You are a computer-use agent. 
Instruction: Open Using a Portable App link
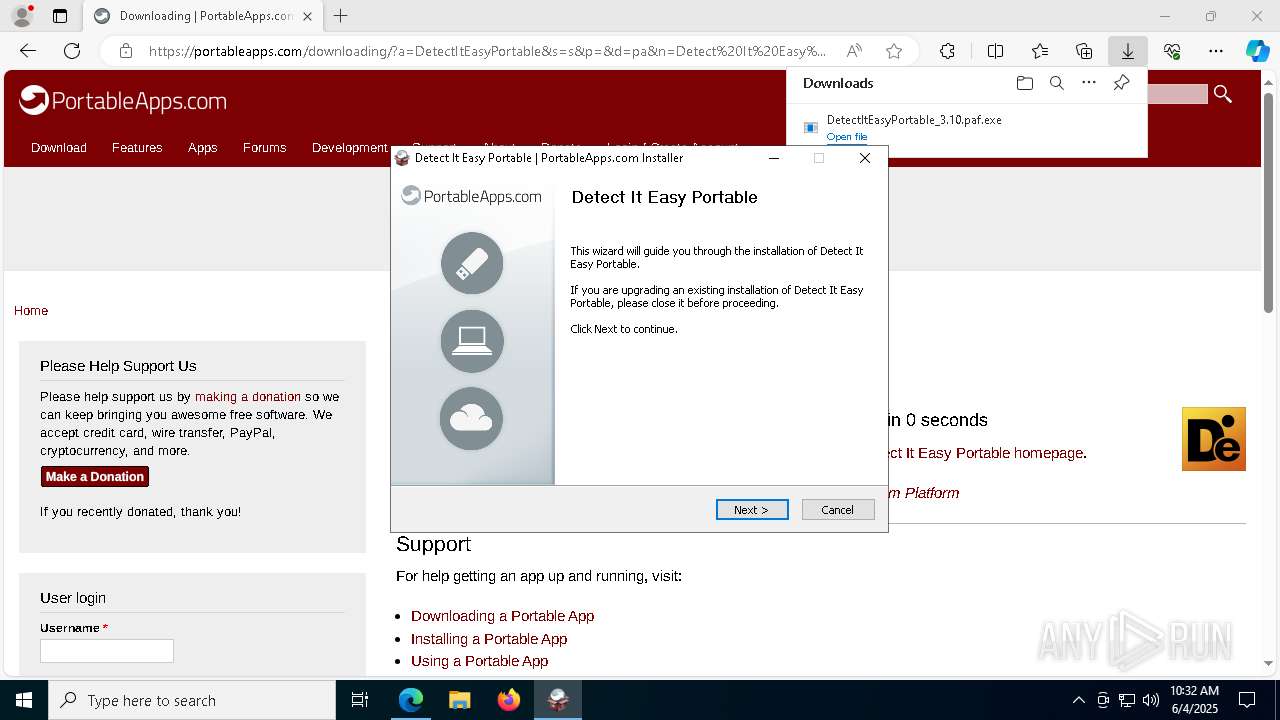[479, 661]
